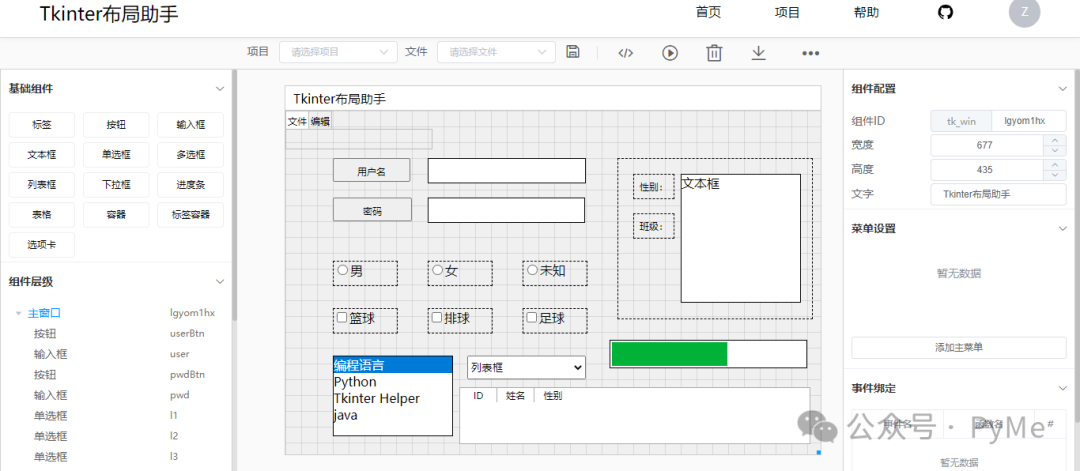Select the 未知 radio button
Screen dimensions: 1080x471
[532, 270]
